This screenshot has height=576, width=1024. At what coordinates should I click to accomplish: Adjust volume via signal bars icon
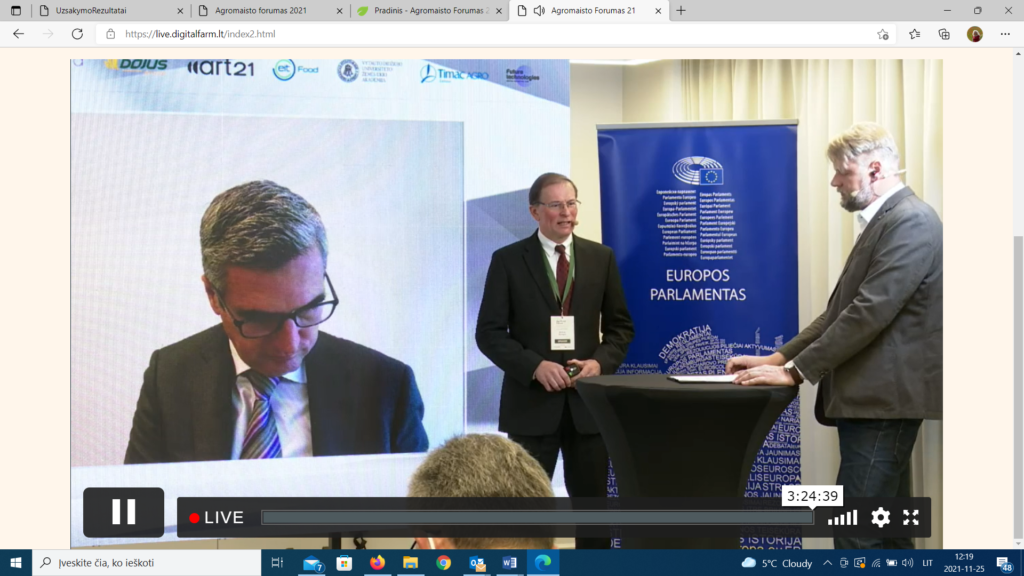click(842, 518)
